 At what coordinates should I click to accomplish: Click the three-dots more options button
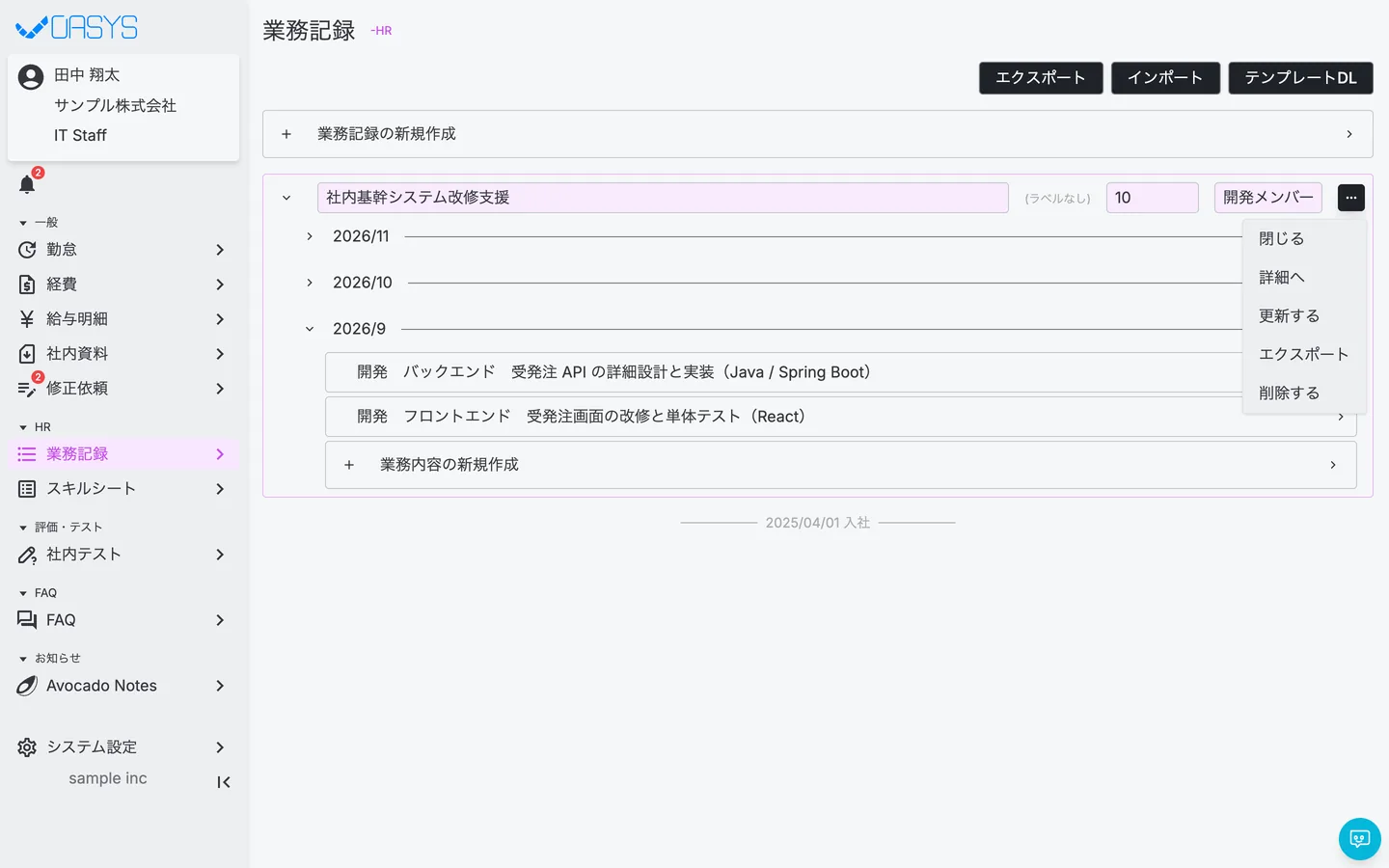(1351, 198)
